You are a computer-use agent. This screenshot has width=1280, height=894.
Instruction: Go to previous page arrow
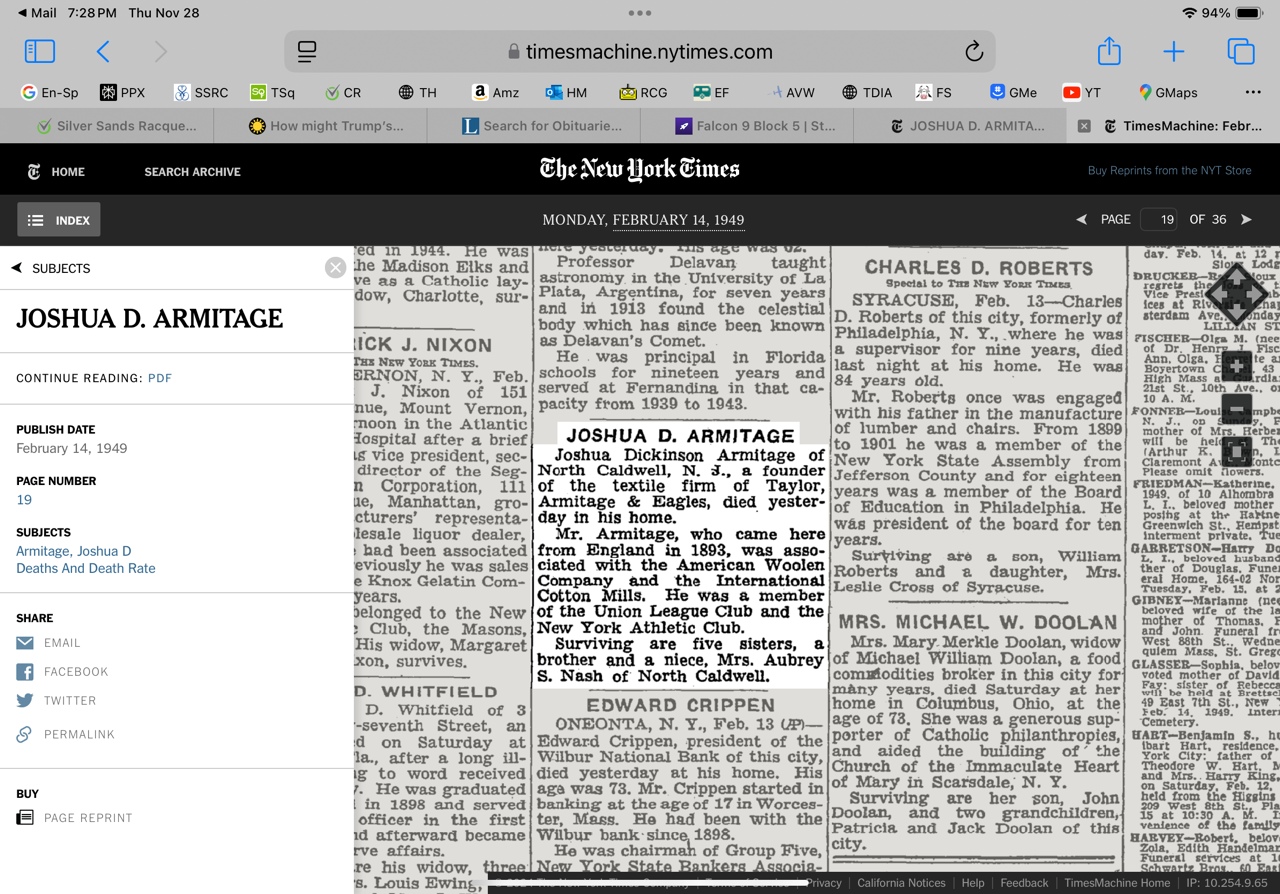(1081, 219)
